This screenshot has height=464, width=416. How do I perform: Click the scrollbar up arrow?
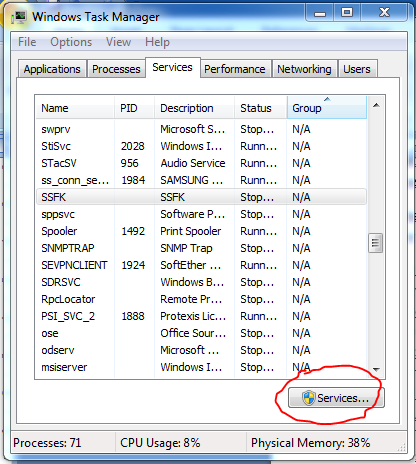pyautogui.click(x=376, y=105)
